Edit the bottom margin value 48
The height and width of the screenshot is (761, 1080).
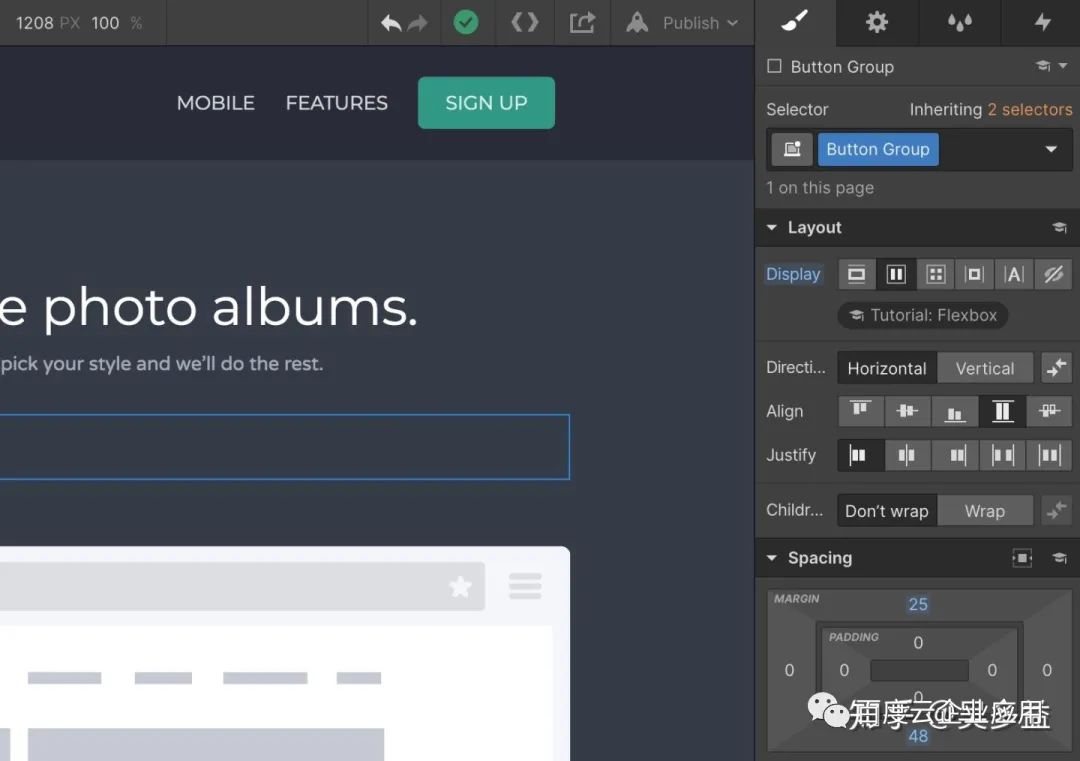click(918, 736)
